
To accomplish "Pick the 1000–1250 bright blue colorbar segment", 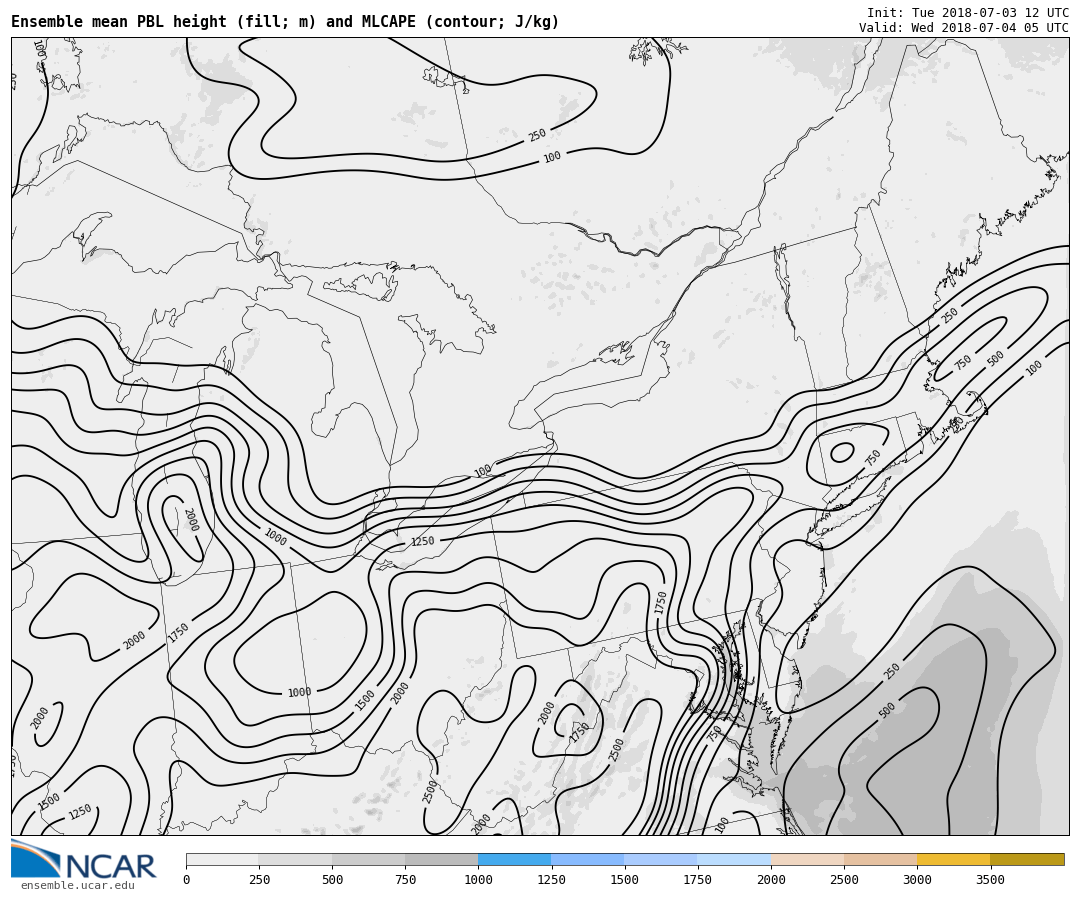I will (x=515, y=859).
